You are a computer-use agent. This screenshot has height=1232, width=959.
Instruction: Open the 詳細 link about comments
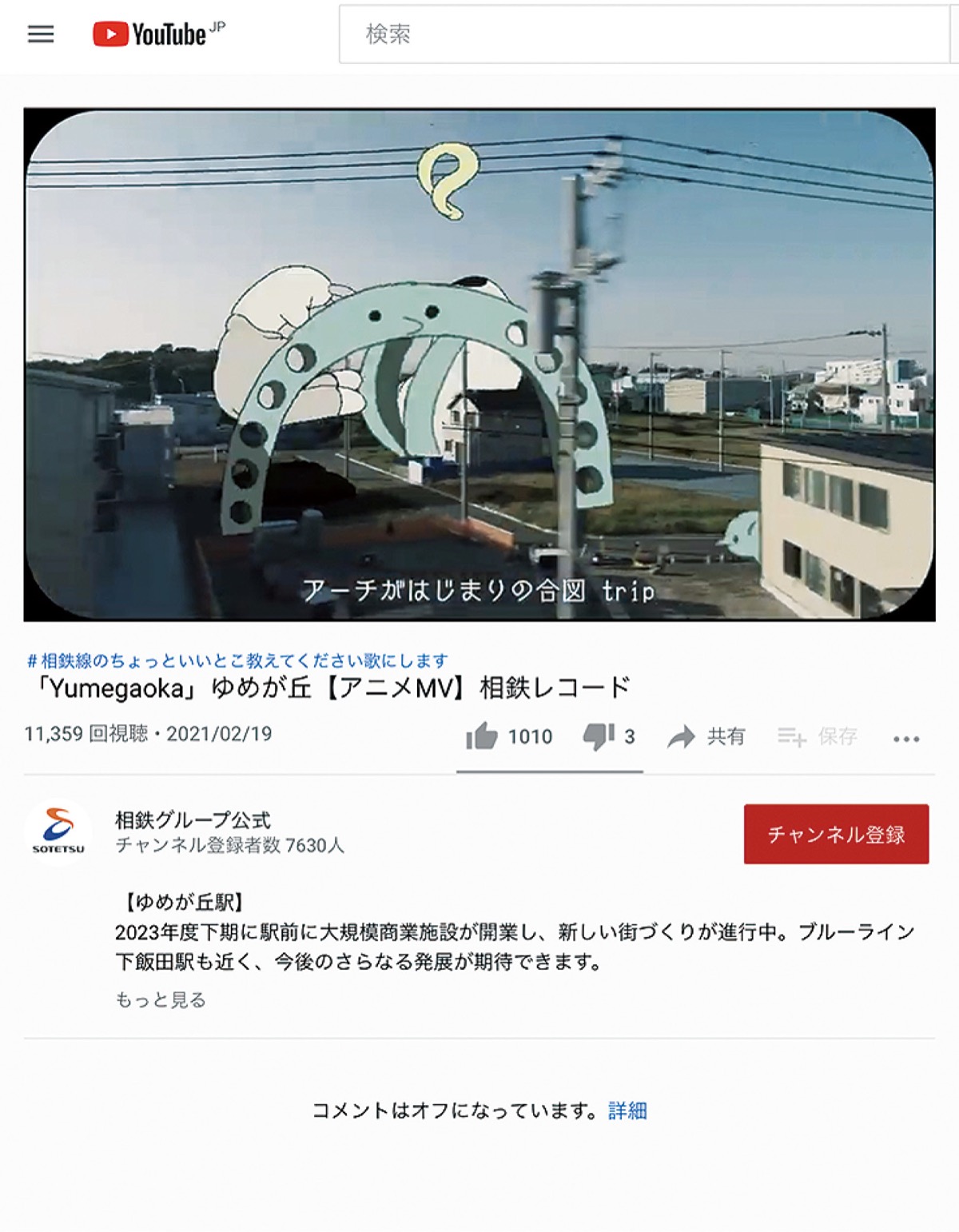tap(627, 1110)
